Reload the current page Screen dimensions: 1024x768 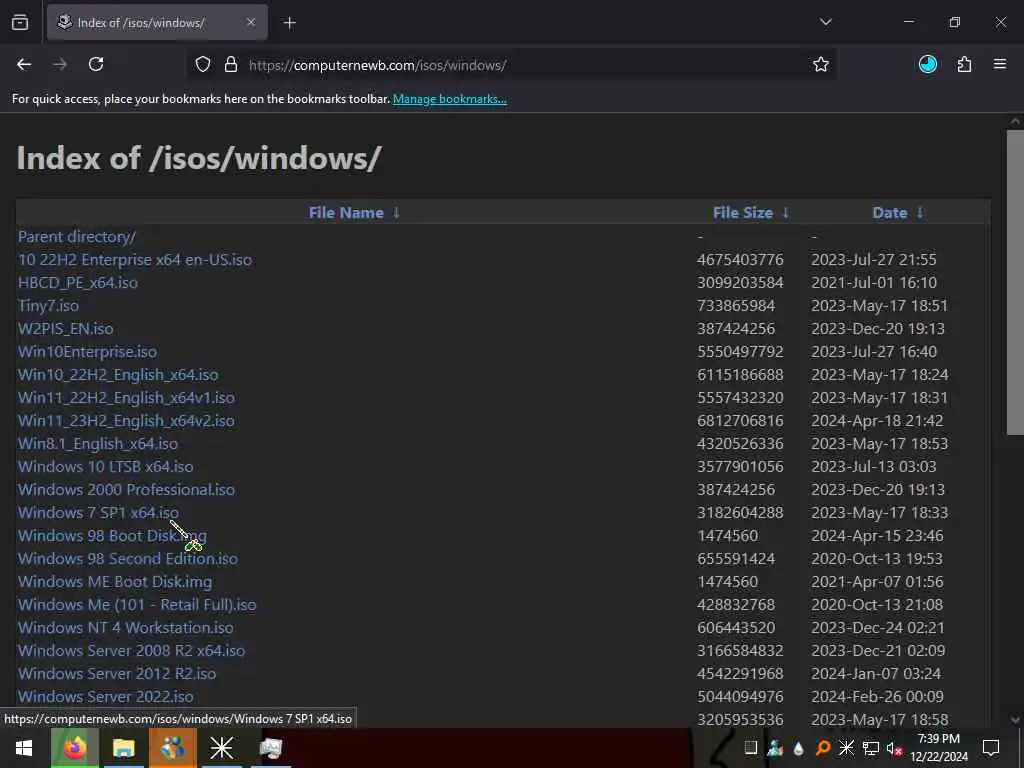(x=96, y=64)
